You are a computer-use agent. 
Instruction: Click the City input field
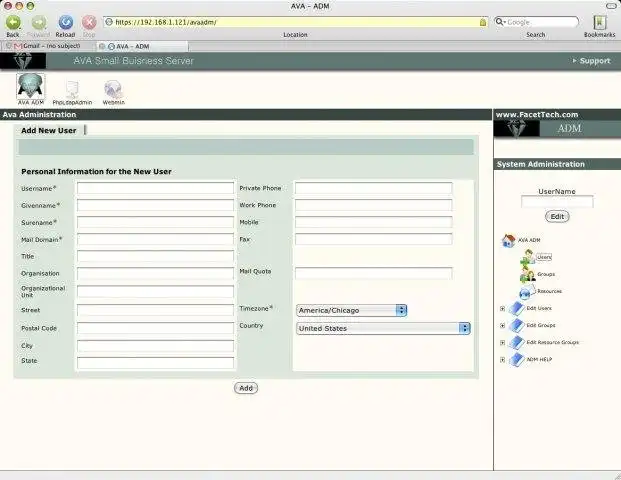pyautogui.click(x=155, y=346)
